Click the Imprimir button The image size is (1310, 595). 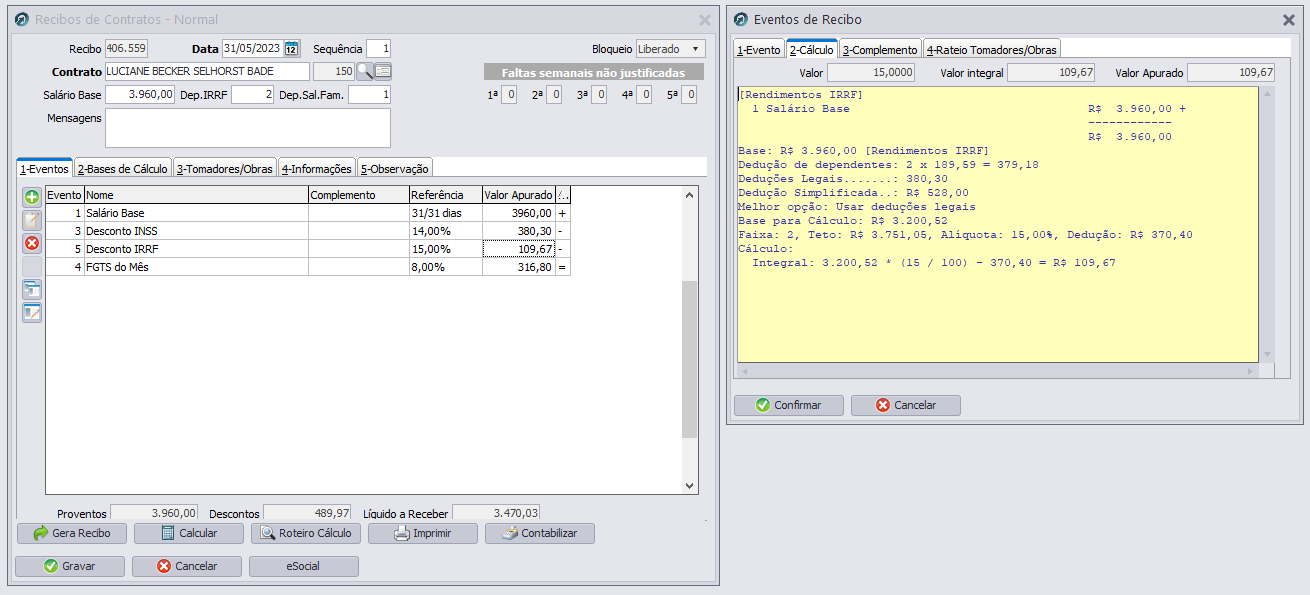click(x=422, y=533)
